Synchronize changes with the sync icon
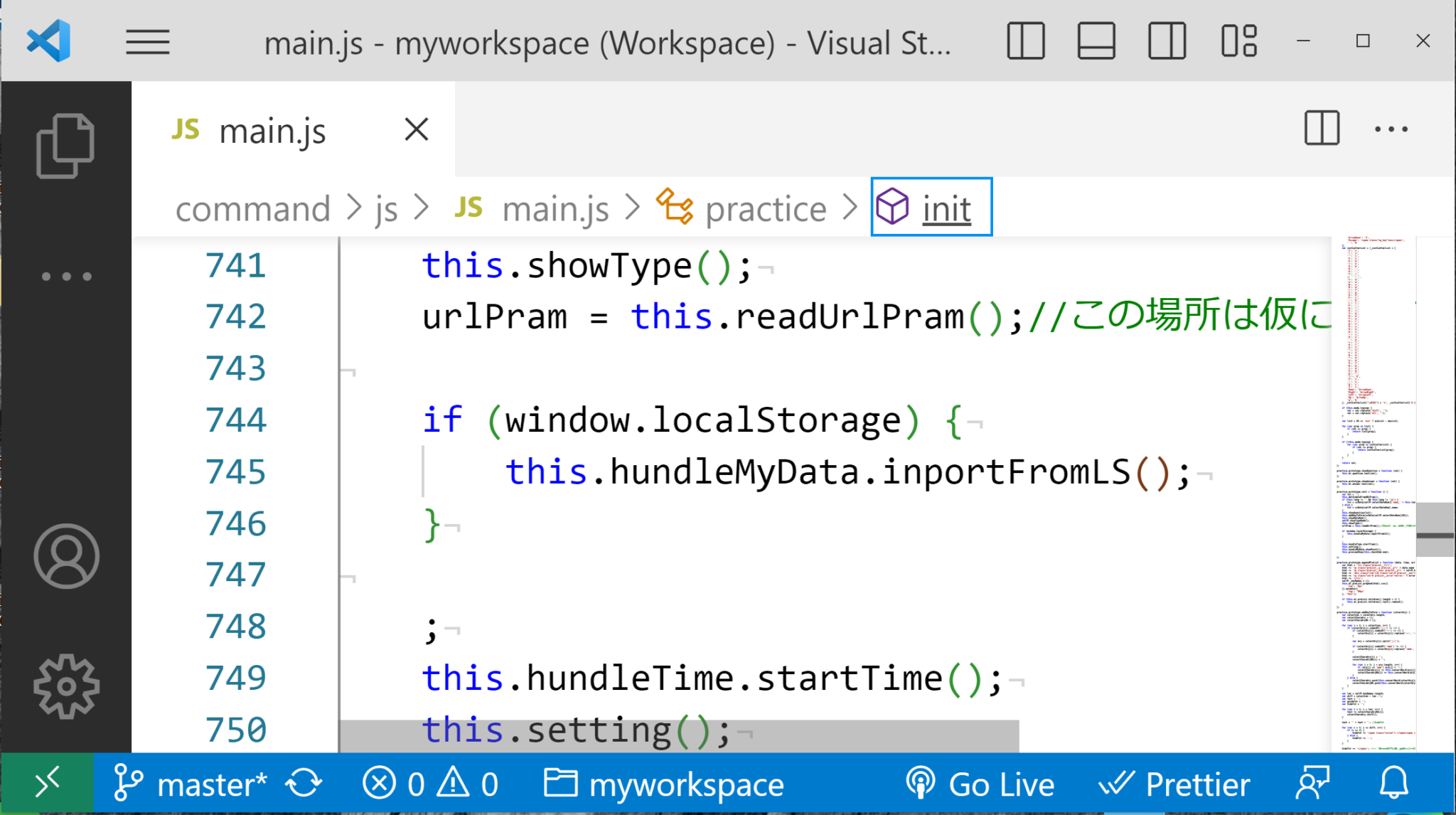Viewport: 1456px width, 815px height. point(304,784)
